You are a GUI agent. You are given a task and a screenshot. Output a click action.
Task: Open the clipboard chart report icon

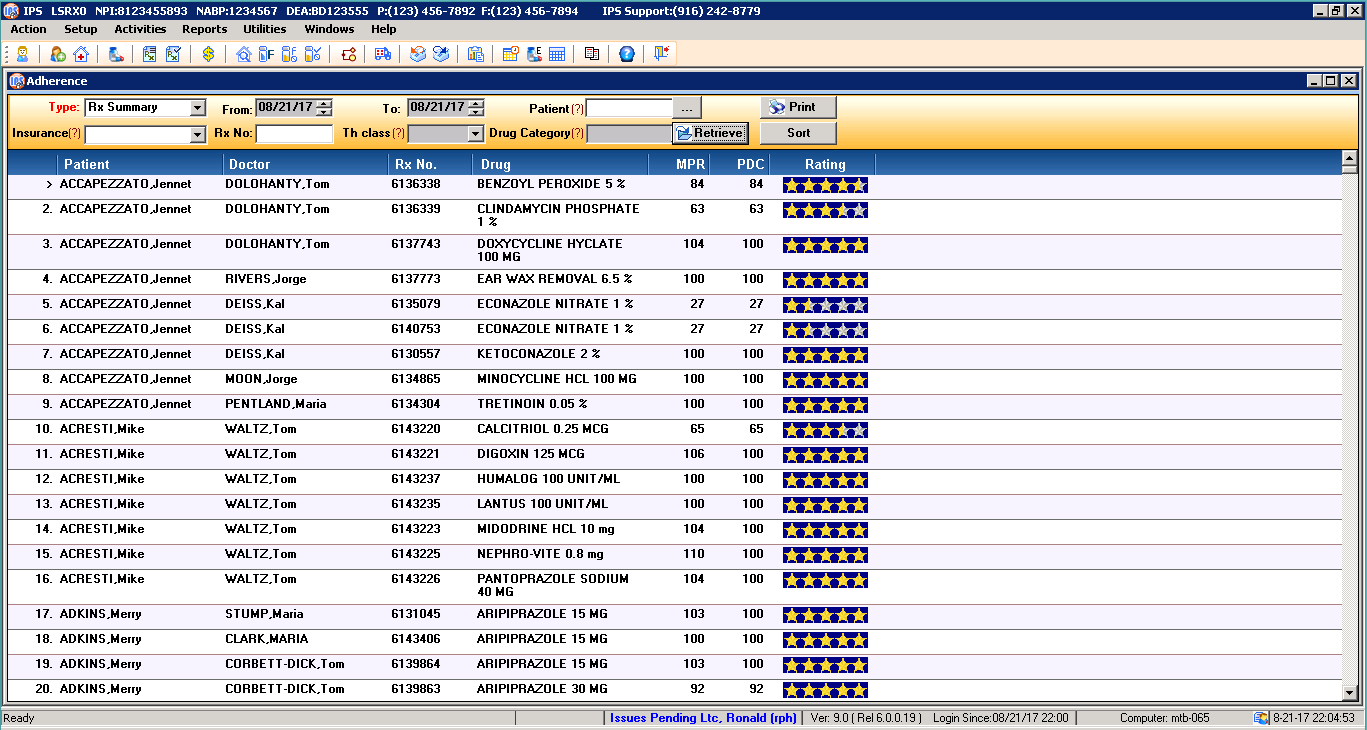coord(475,54)
